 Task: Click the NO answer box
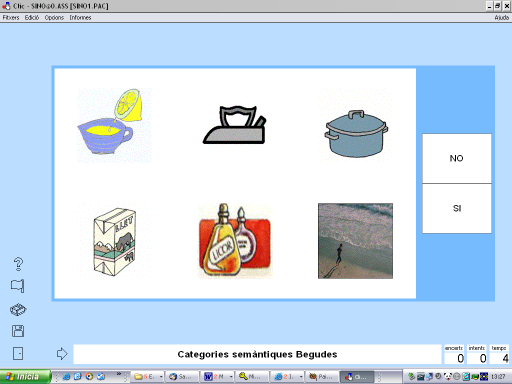click(x=457, y=158)
